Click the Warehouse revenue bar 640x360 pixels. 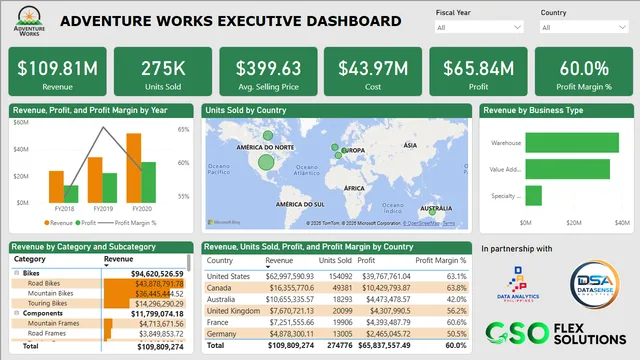[572, 142]
